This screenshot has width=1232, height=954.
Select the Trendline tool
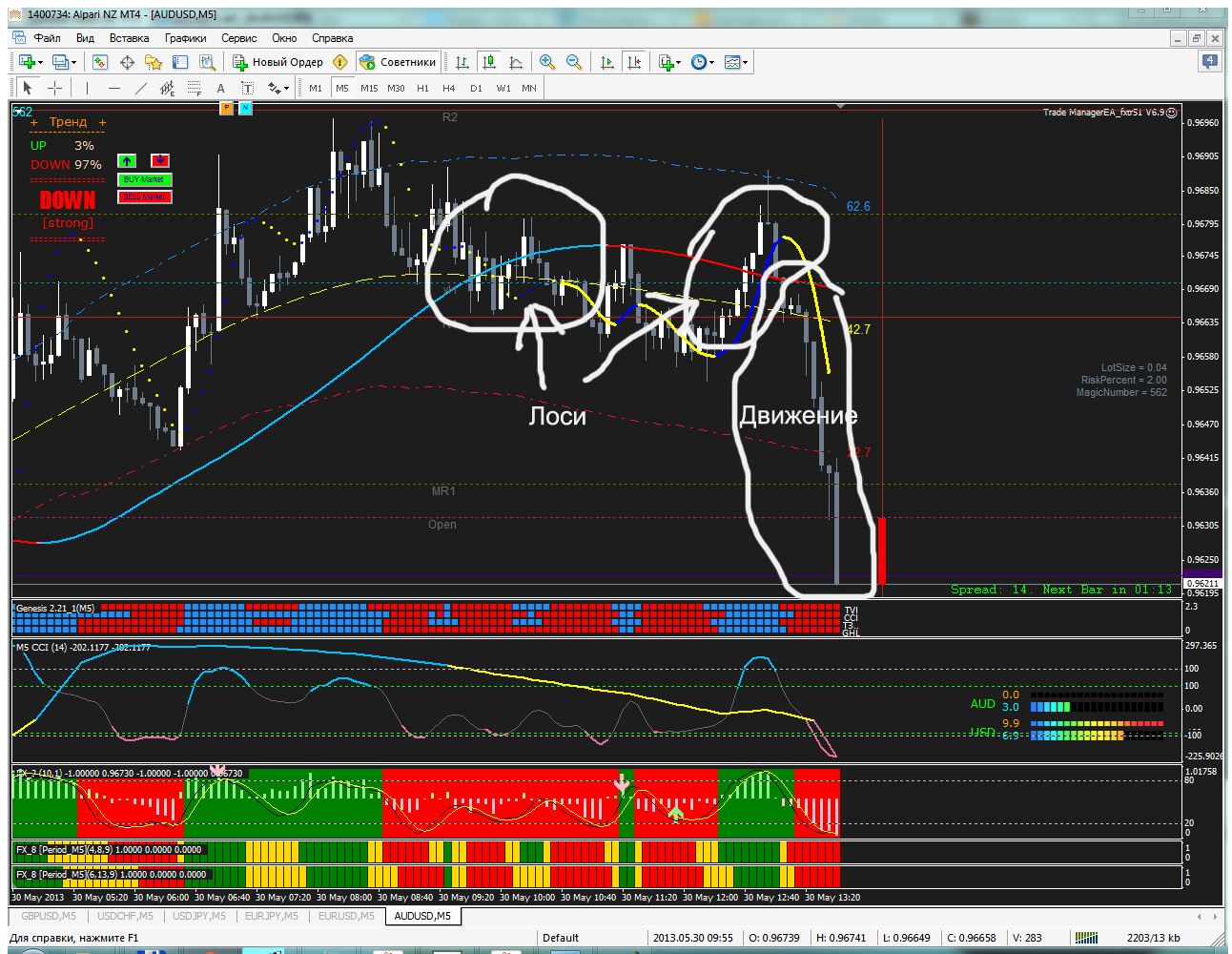tap(141, 88)
